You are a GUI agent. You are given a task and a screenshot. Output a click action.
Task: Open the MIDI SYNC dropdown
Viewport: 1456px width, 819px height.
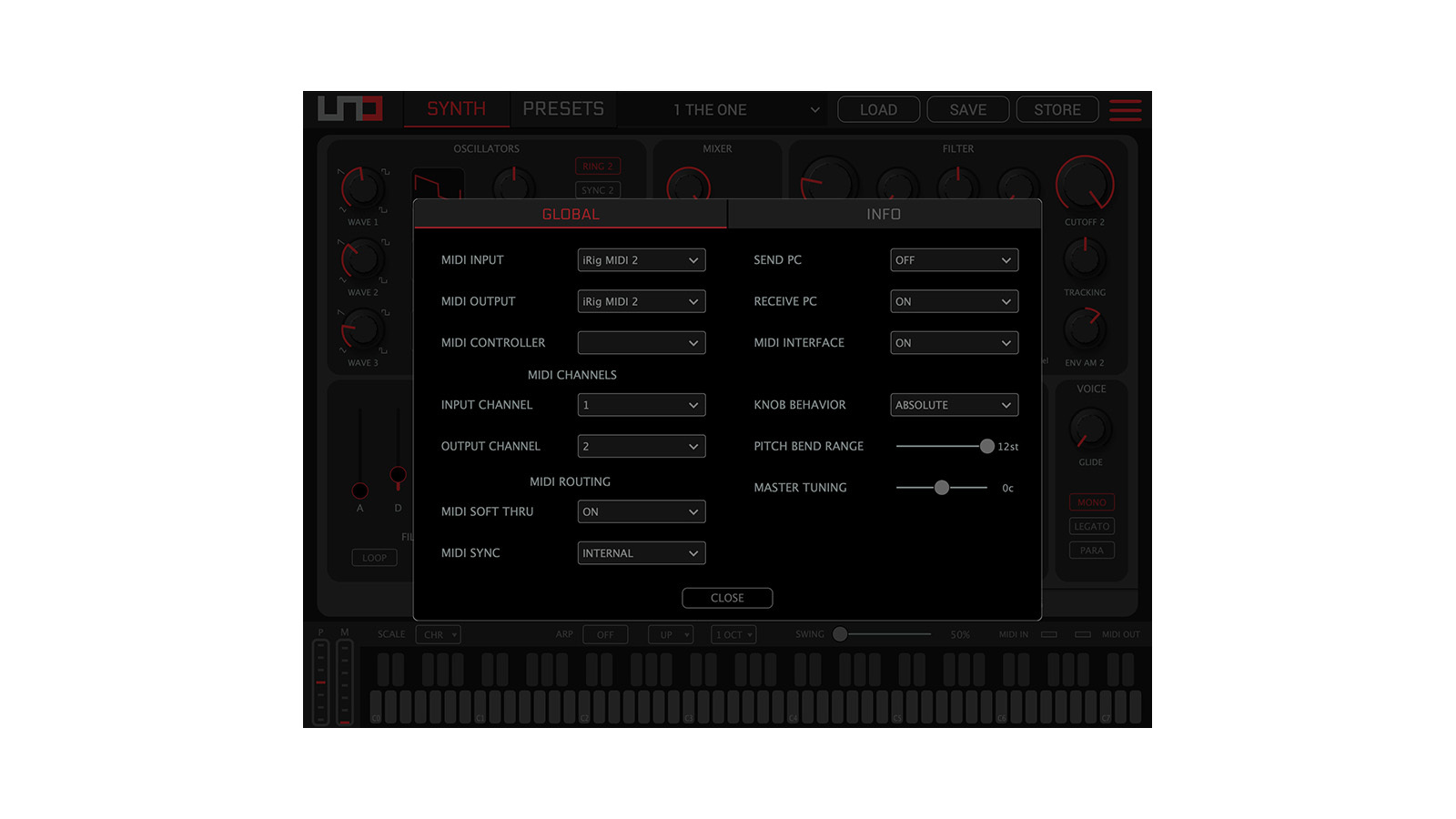point(641,553)
